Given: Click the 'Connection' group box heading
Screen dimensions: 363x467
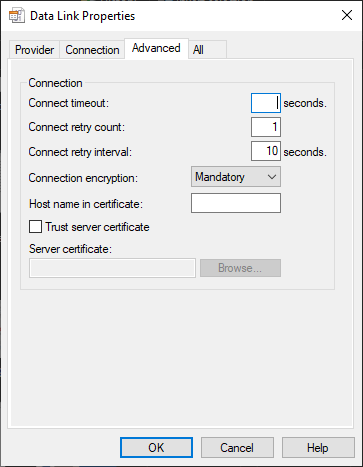Looking at the screenshot, I should click(55, 83).
